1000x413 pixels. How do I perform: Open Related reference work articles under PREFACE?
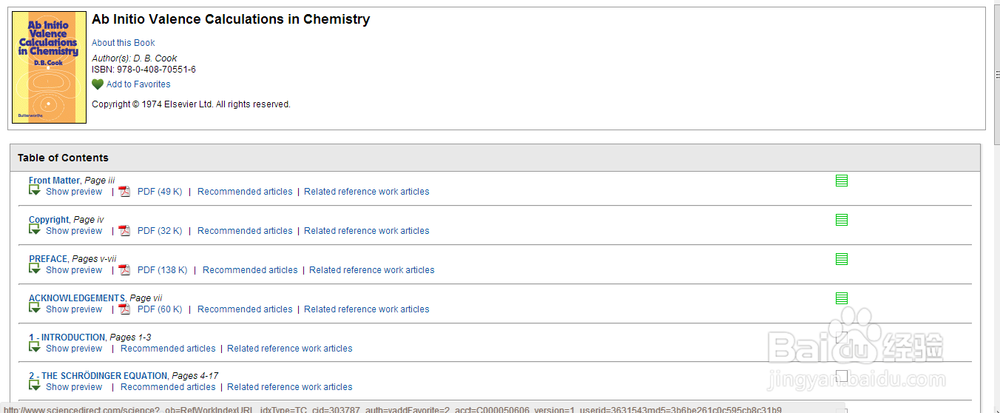click(372, 270)
